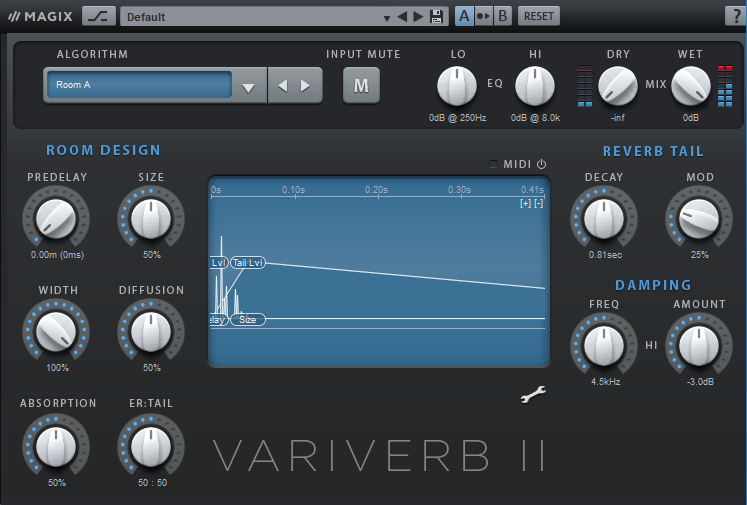747x505 pixels.
Task: Open the Default preset dropdown arrow
Action: coord(387,18)
